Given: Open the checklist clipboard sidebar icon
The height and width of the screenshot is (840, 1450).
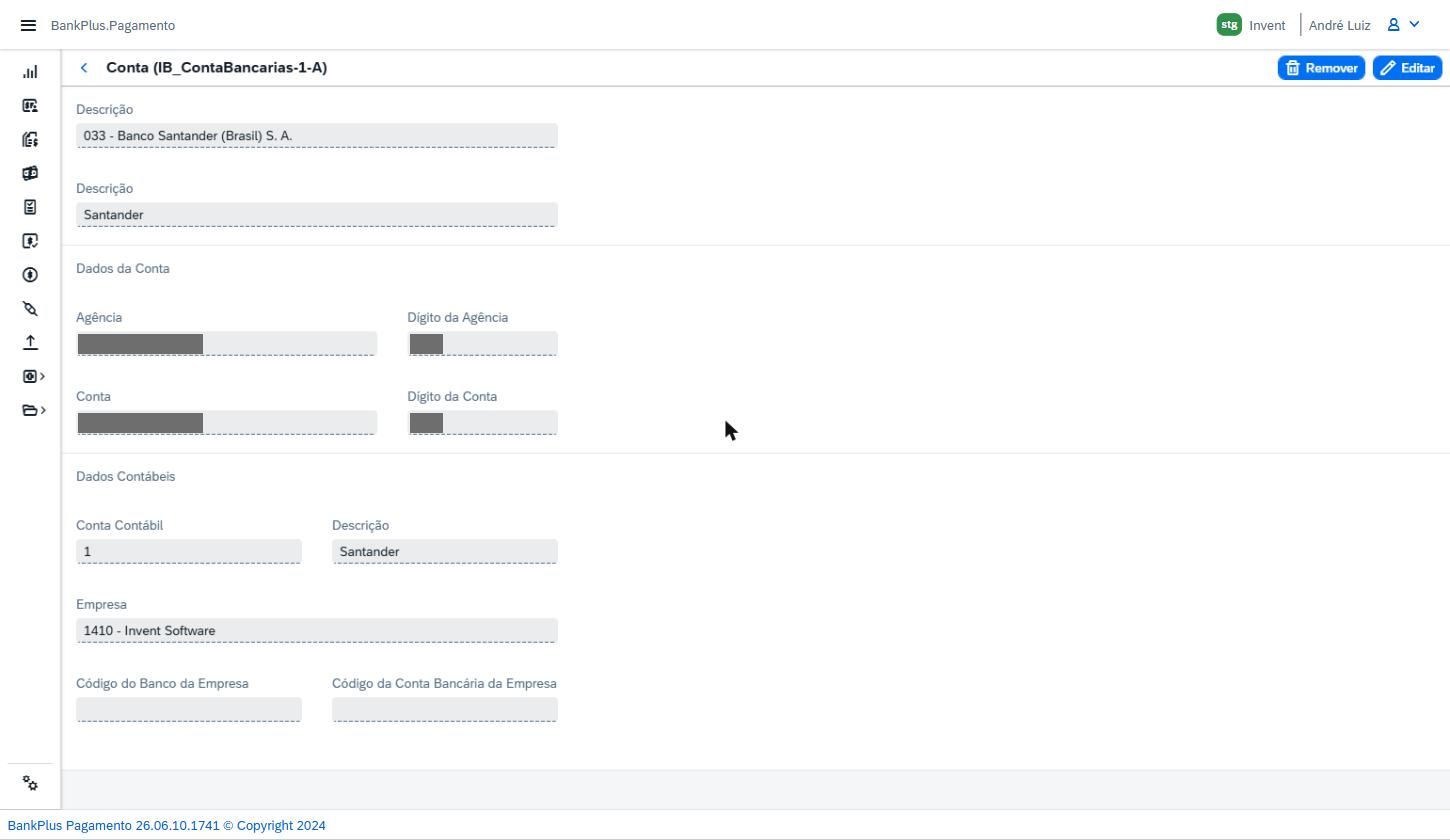Looking at the screenshot, I should tap(30, 207).
